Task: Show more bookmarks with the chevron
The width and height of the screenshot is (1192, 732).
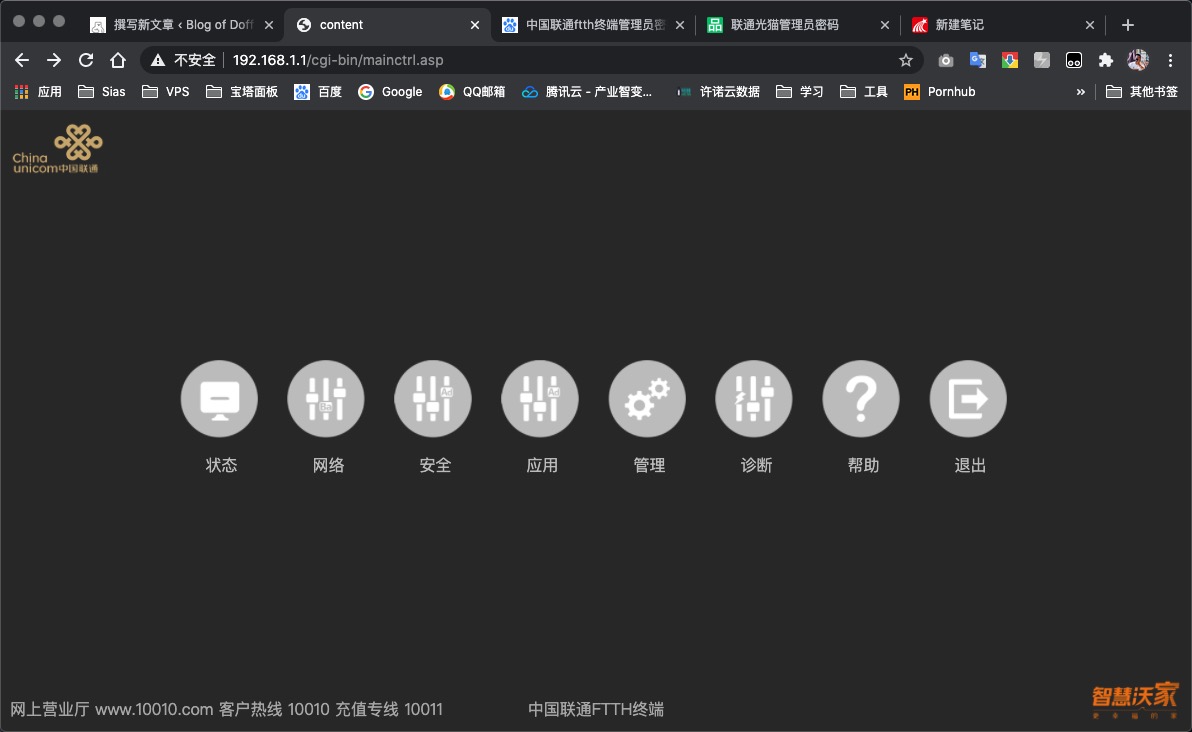Action: (x=1080, y=92)
